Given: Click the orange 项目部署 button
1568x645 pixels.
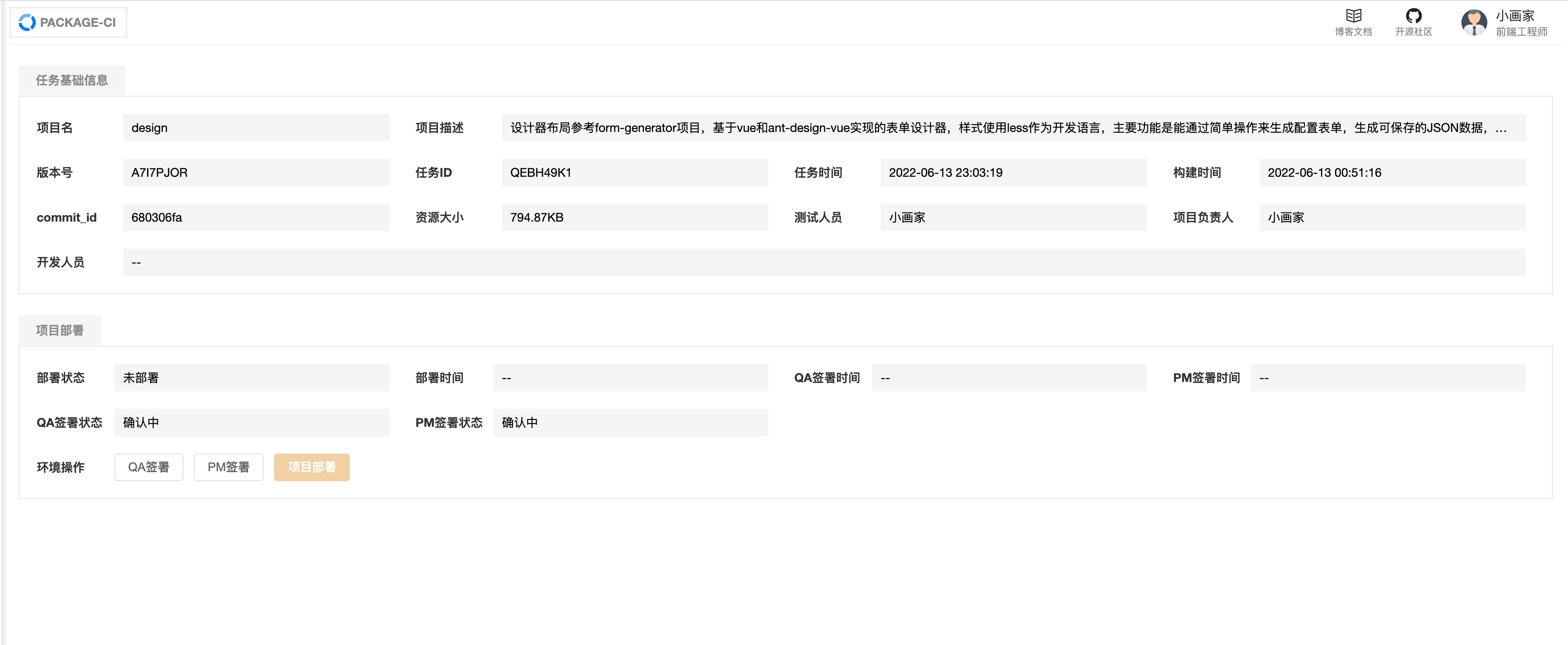Looking at the screenshot, I should [x=312, y=467].
